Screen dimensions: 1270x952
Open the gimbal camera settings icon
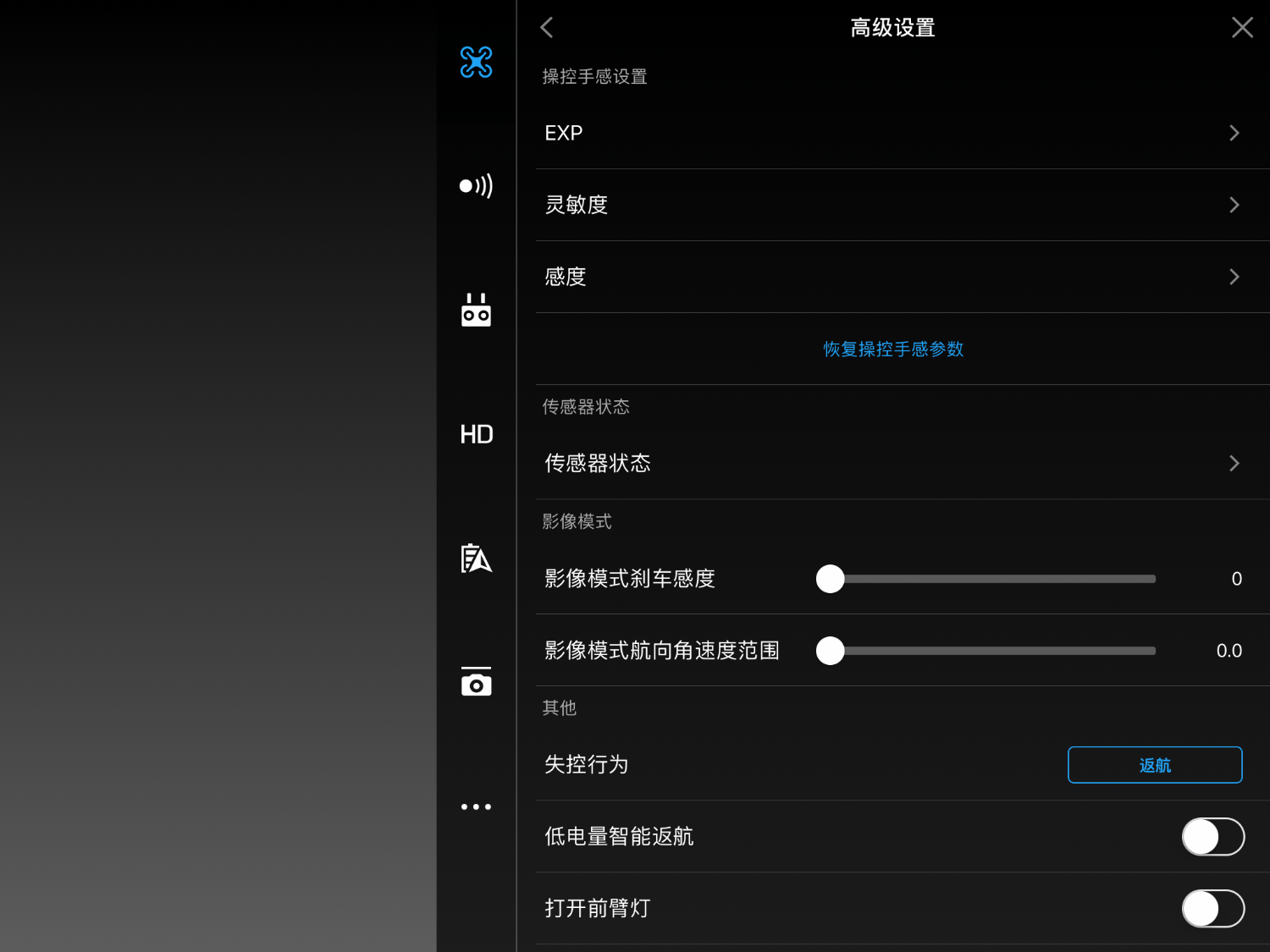tap(476, 682)
